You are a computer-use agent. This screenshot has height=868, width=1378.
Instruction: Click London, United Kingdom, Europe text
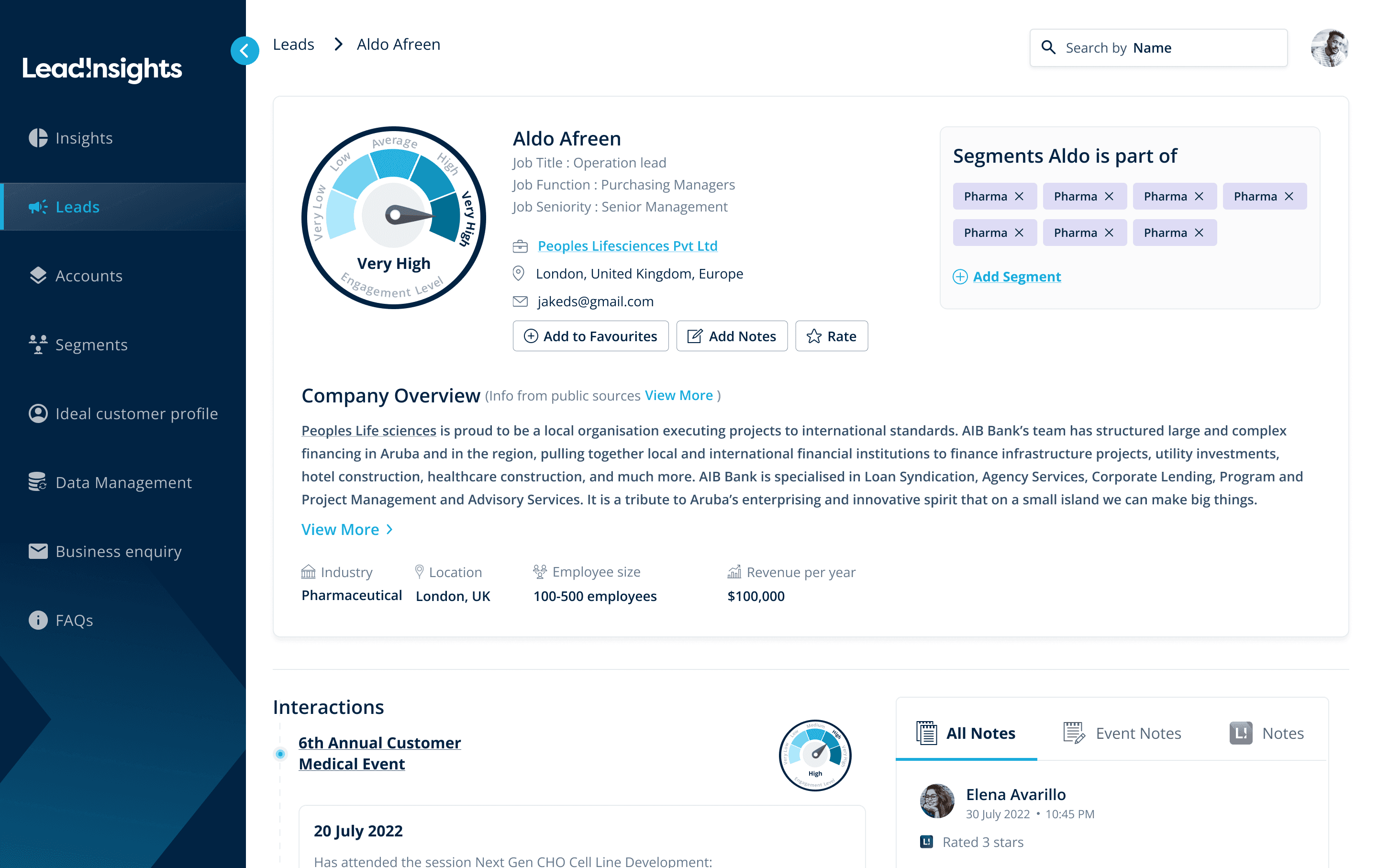(x=640, y=274)
